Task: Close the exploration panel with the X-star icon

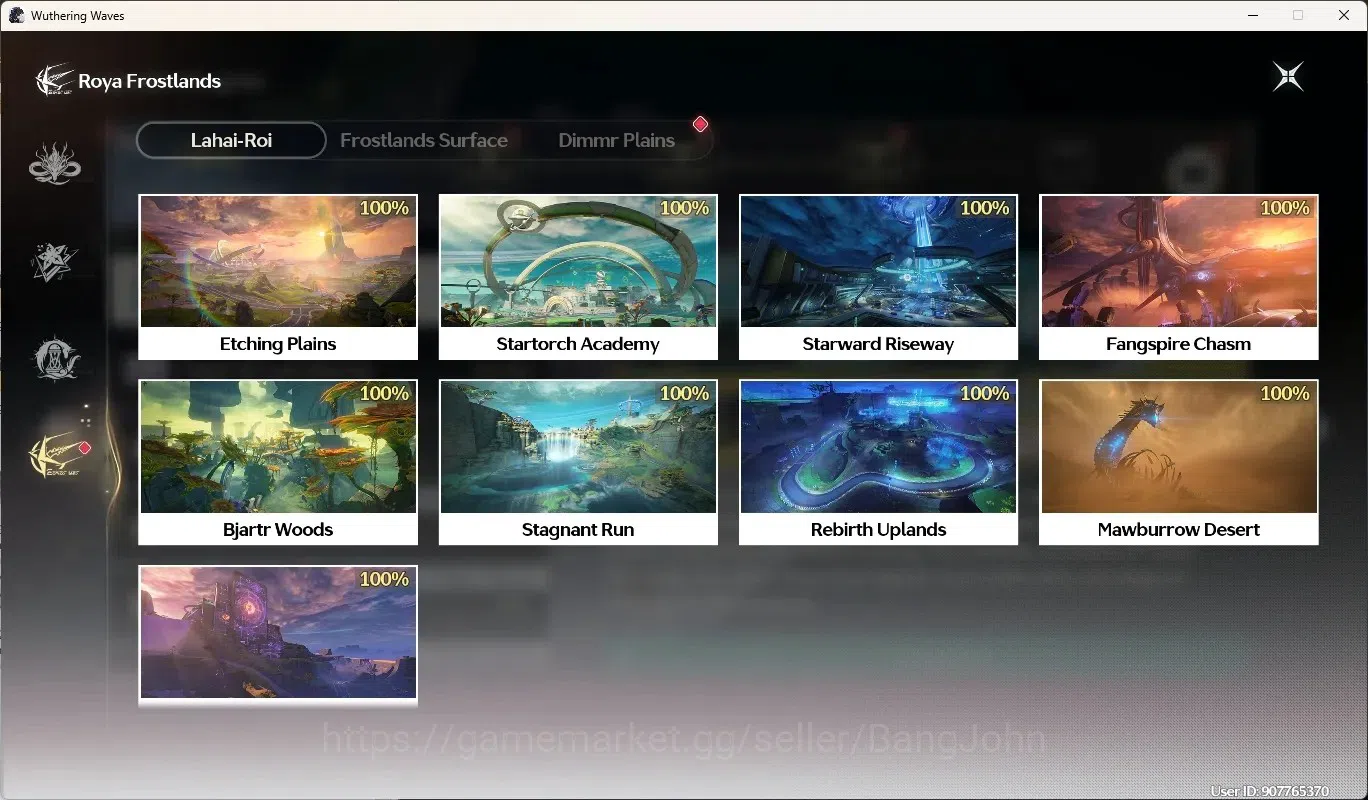Action: click(x=1288, y=77)
